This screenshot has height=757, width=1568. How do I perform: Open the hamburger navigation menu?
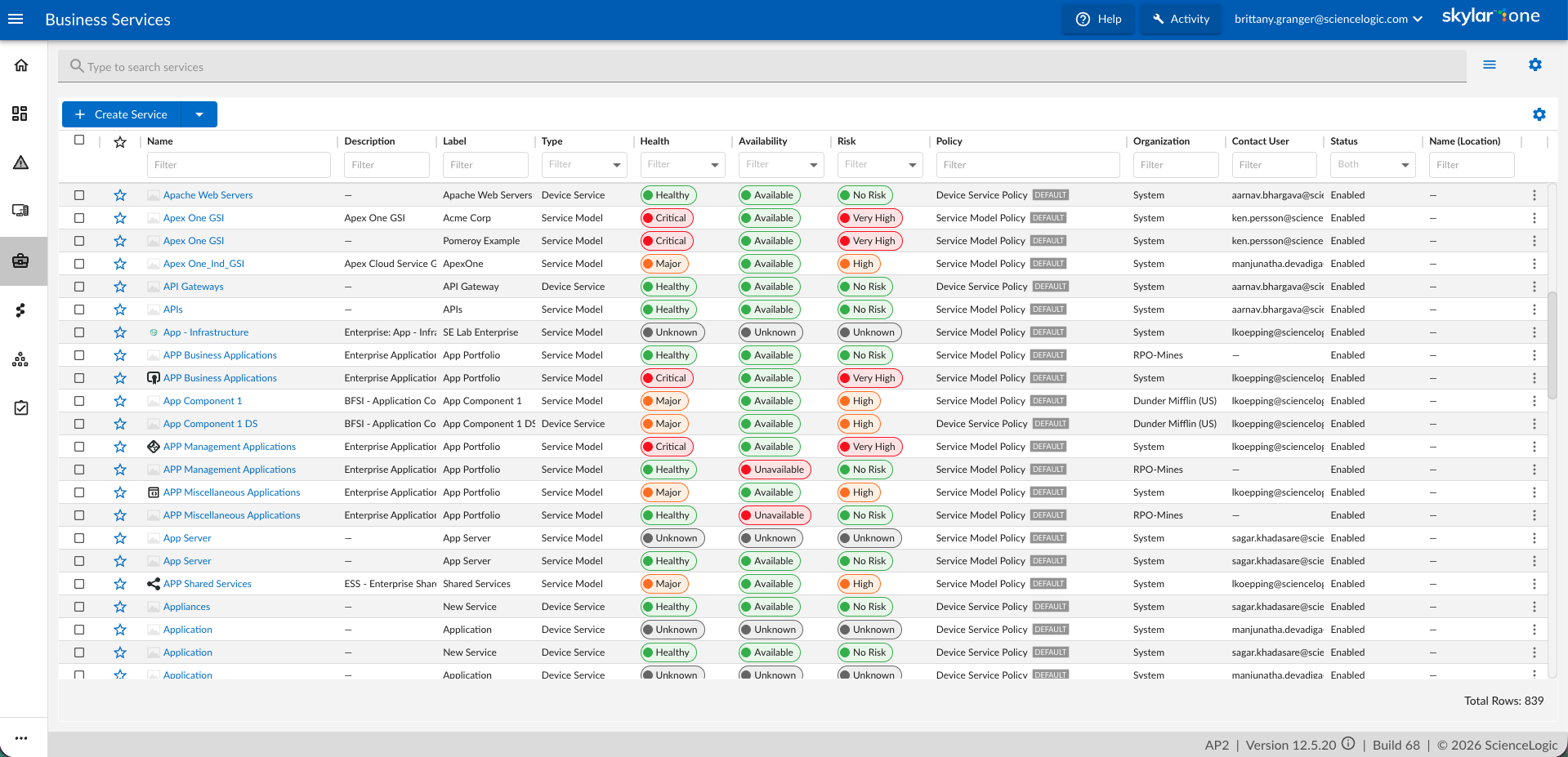(16, 19)
